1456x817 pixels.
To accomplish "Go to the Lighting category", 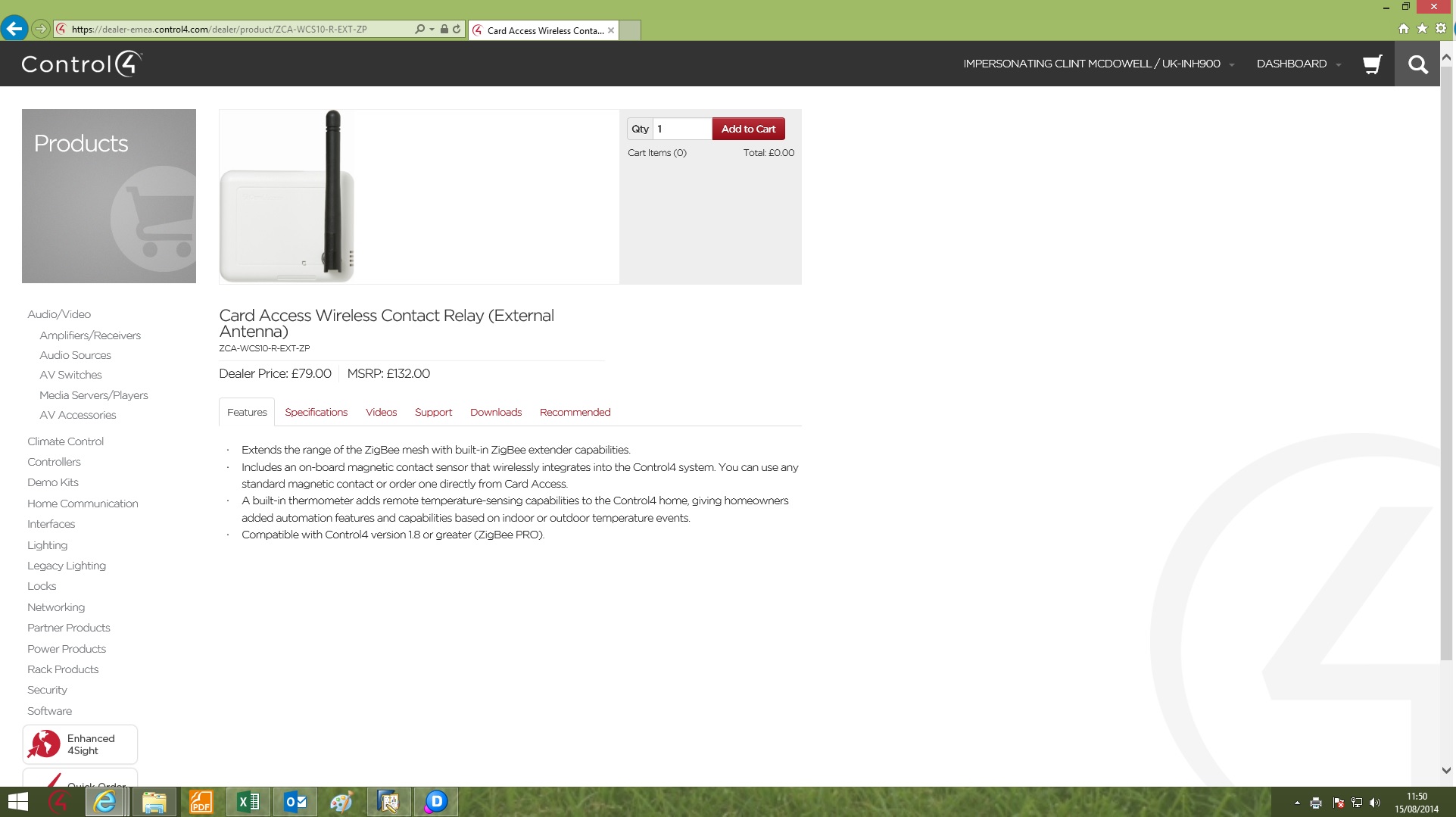I will (x=47, y=545).
